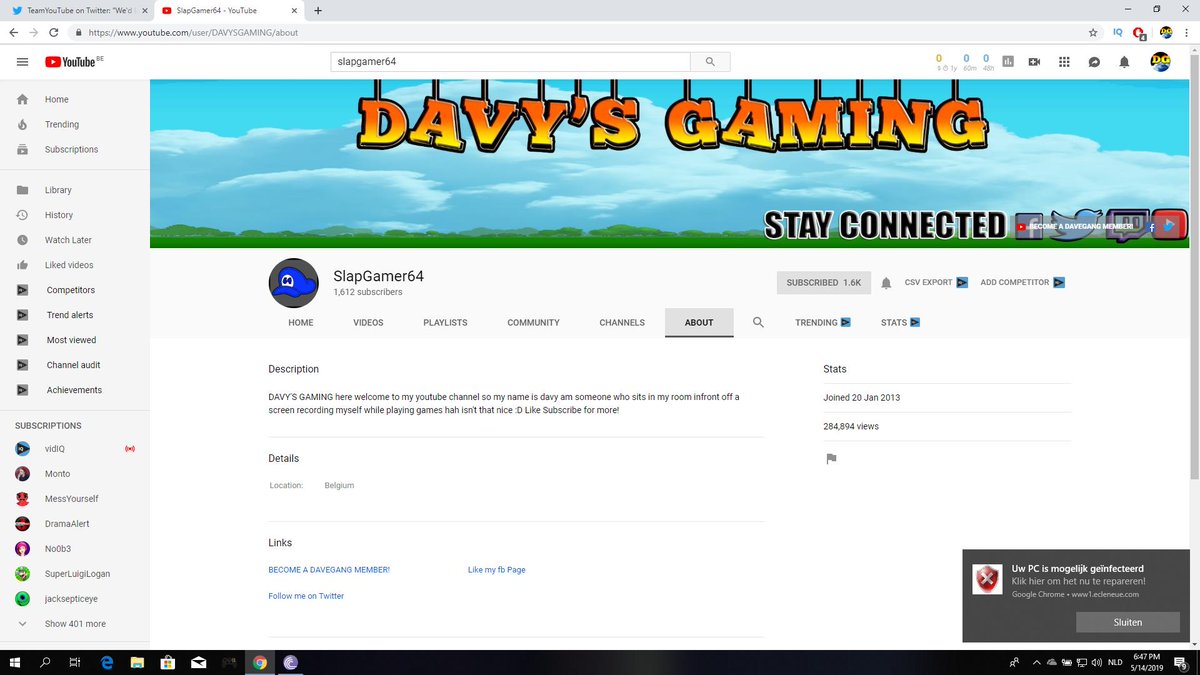Reload the page in Chrome
Viewport: 1200px width, 675px height.
click(53, 32)
